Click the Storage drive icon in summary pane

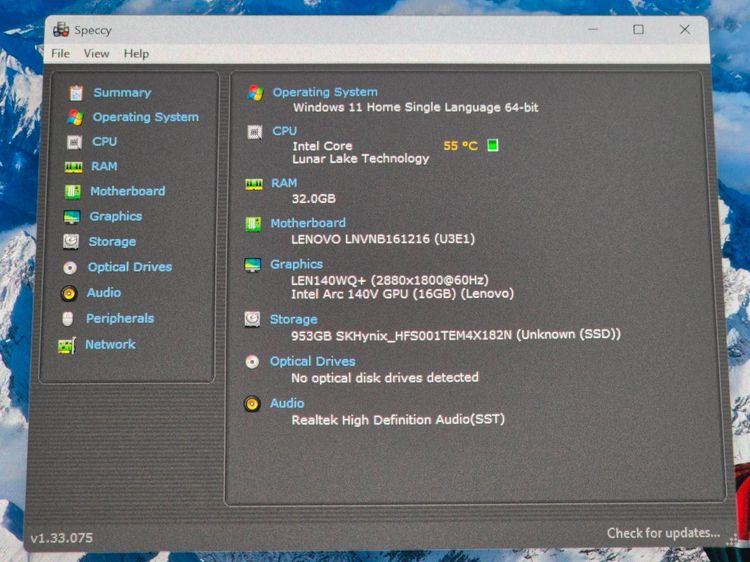coord(252,319)
